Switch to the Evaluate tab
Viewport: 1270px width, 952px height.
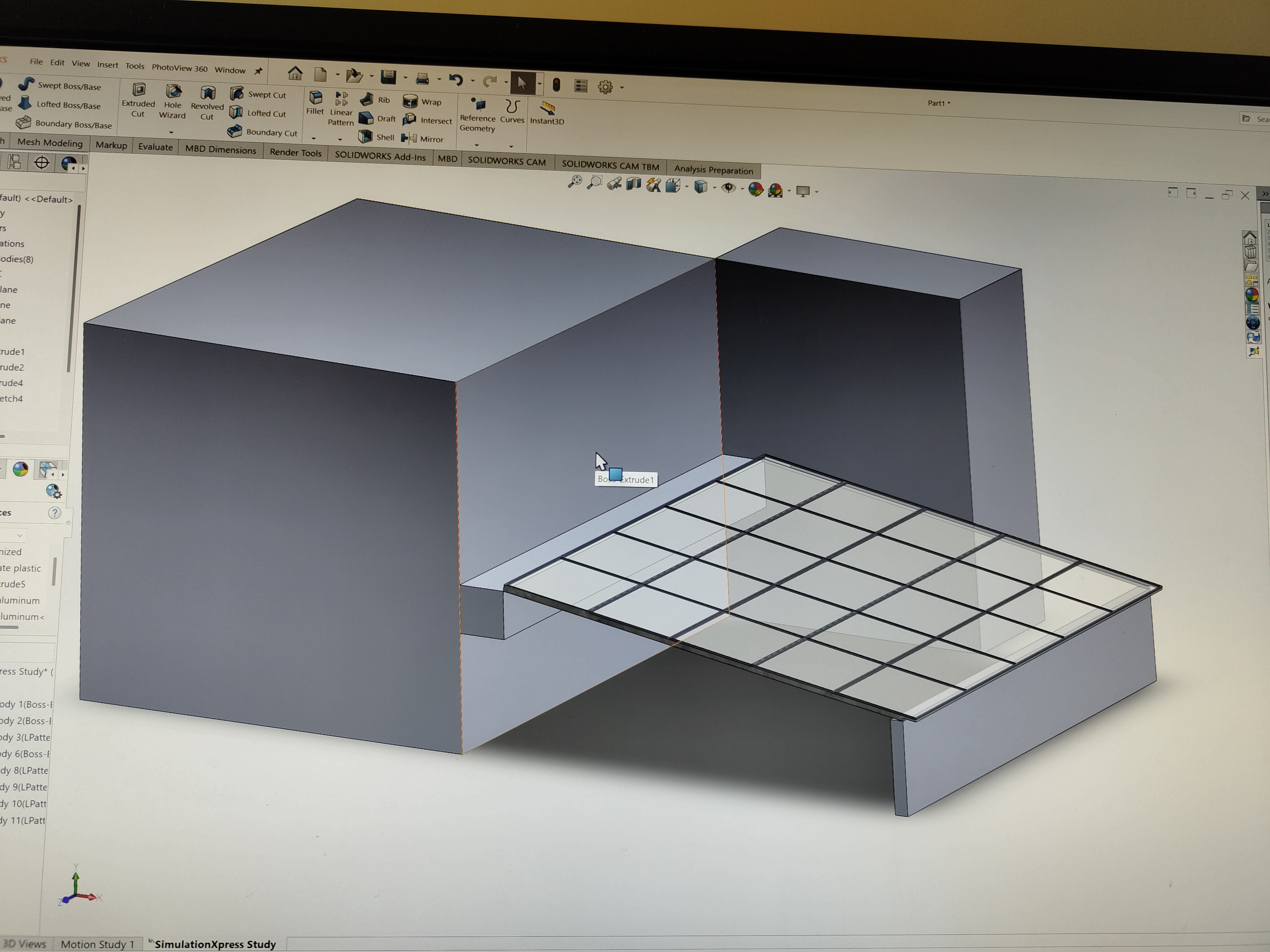pyautogui.click(x=155, y=147)
